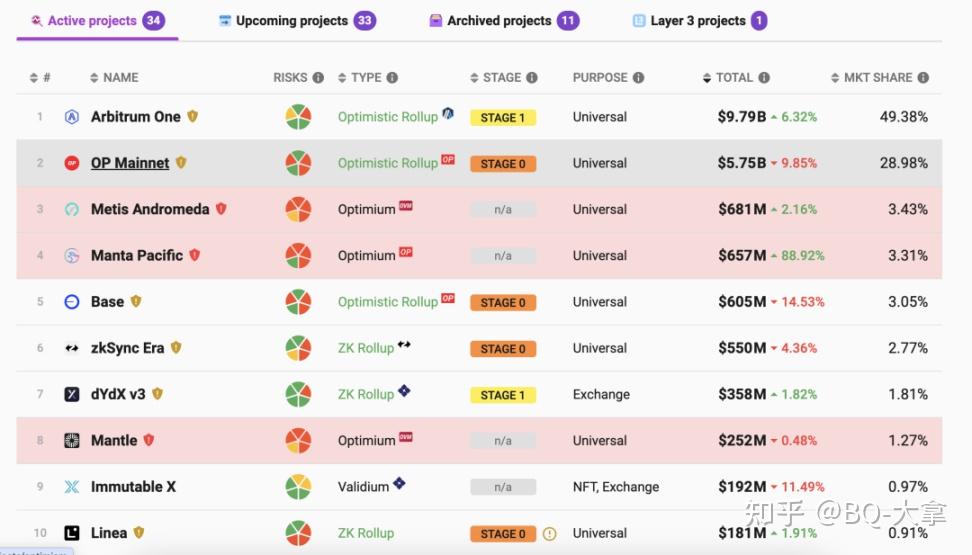Open the Base project page
This screenshot has width=972, height=555.
pos(107,302)
